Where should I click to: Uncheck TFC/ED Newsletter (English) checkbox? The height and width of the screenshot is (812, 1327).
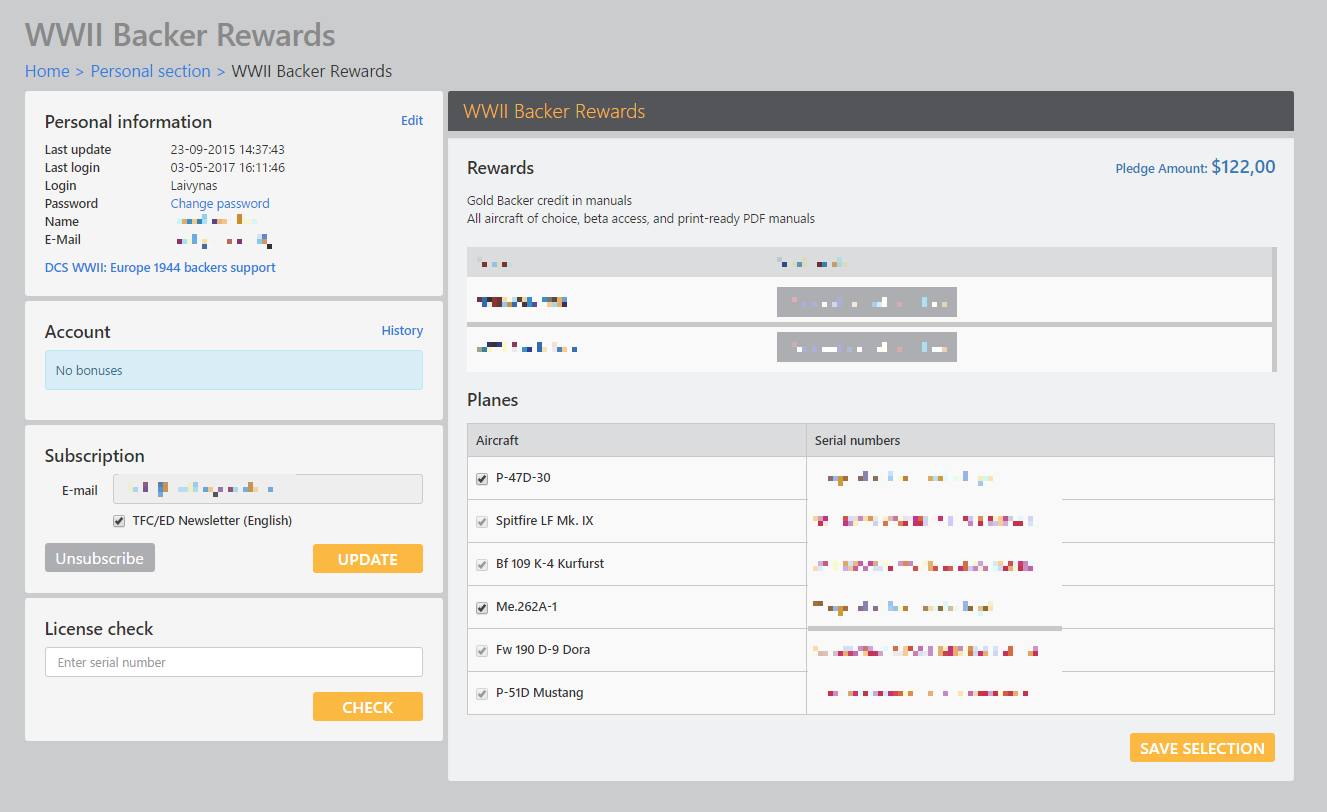(120, 521)
